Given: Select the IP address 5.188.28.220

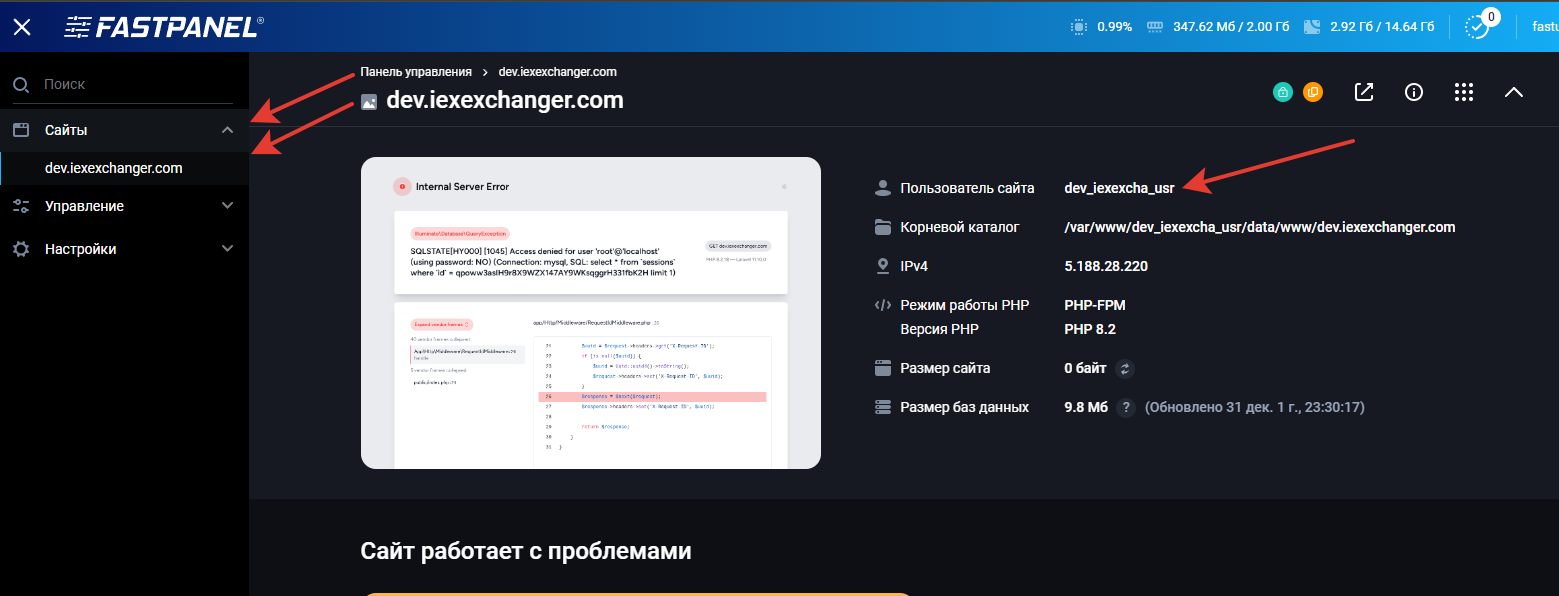Looking at the screenshot, I should pyautogui.click(x=1106, y=266).
